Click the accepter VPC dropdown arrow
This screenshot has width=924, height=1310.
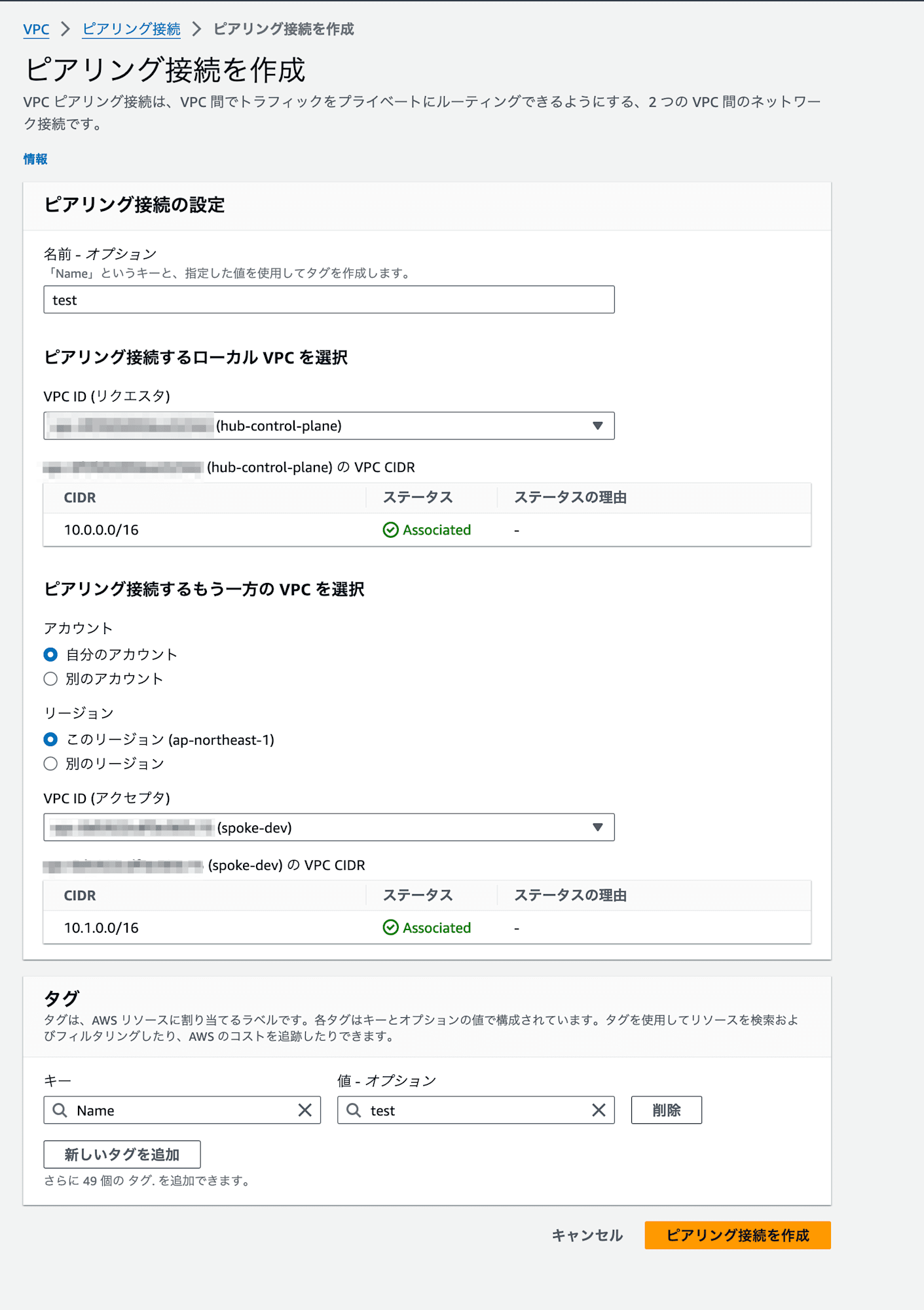click(597, 827)
